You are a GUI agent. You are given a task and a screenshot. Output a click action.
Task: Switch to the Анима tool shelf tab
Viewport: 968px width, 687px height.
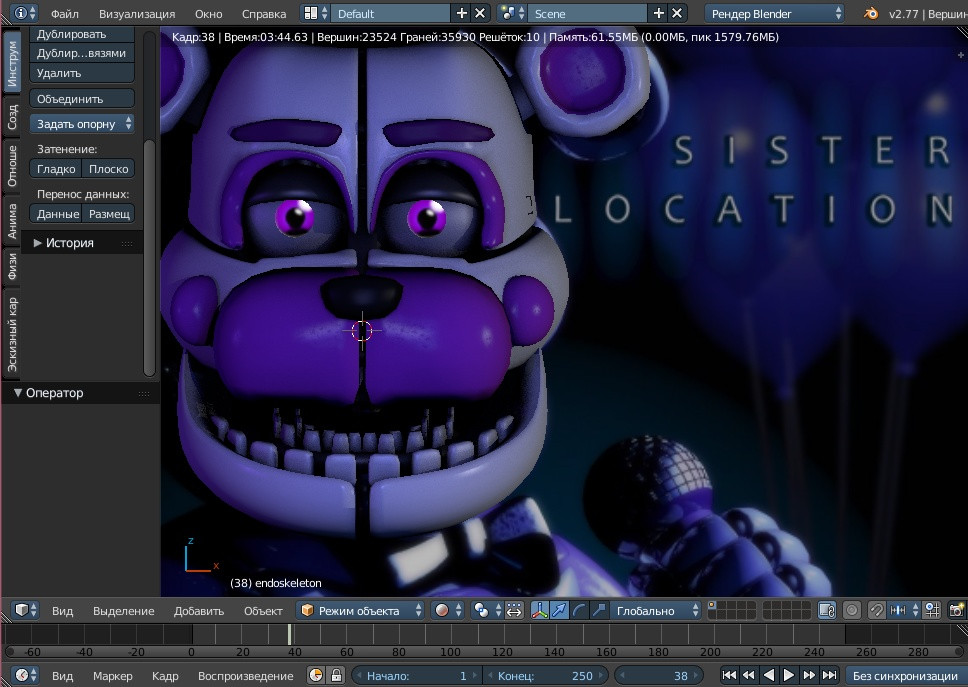tap(12, 221)
